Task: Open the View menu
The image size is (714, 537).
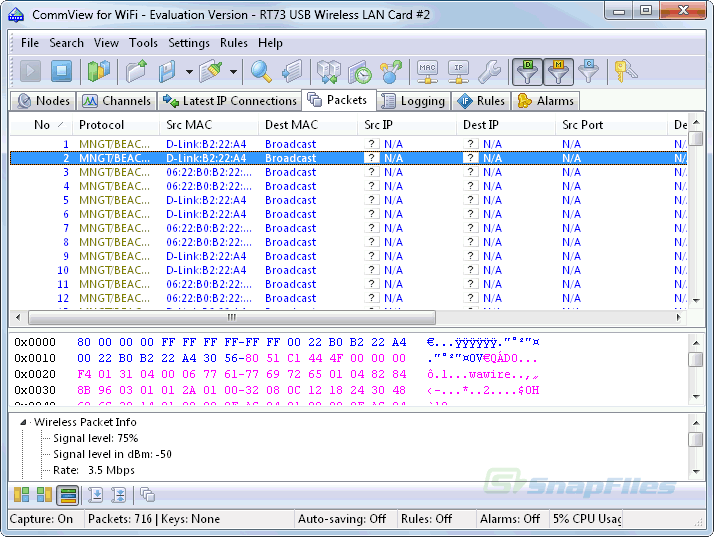Action: (x=106, y=43)
